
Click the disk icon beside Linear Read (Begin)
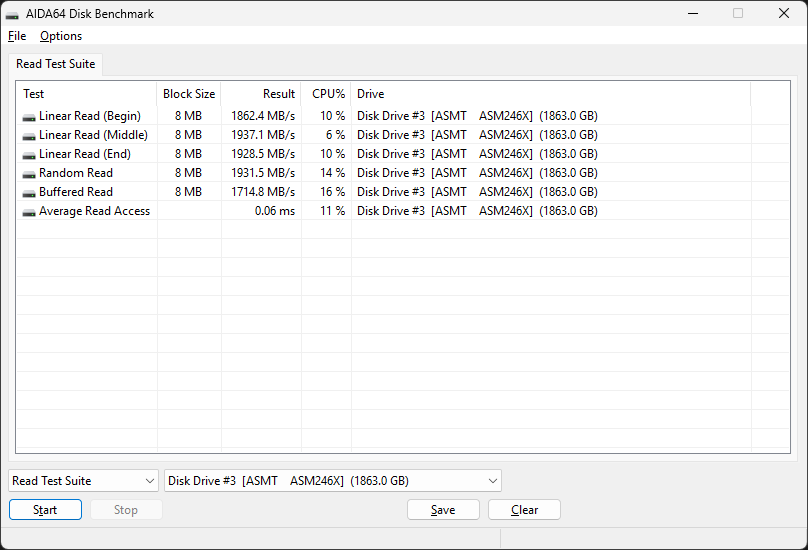coord(29,116)
